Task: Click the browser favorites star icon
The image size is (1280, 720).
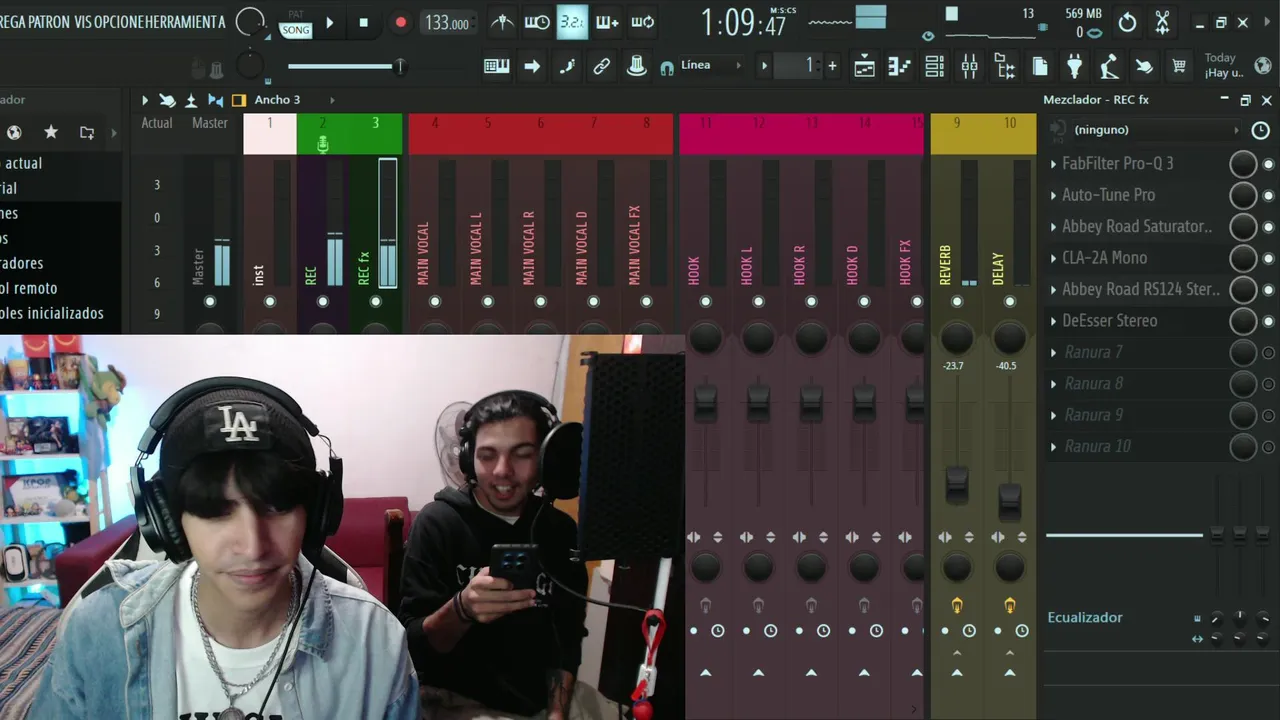Action: coord(51,132)
